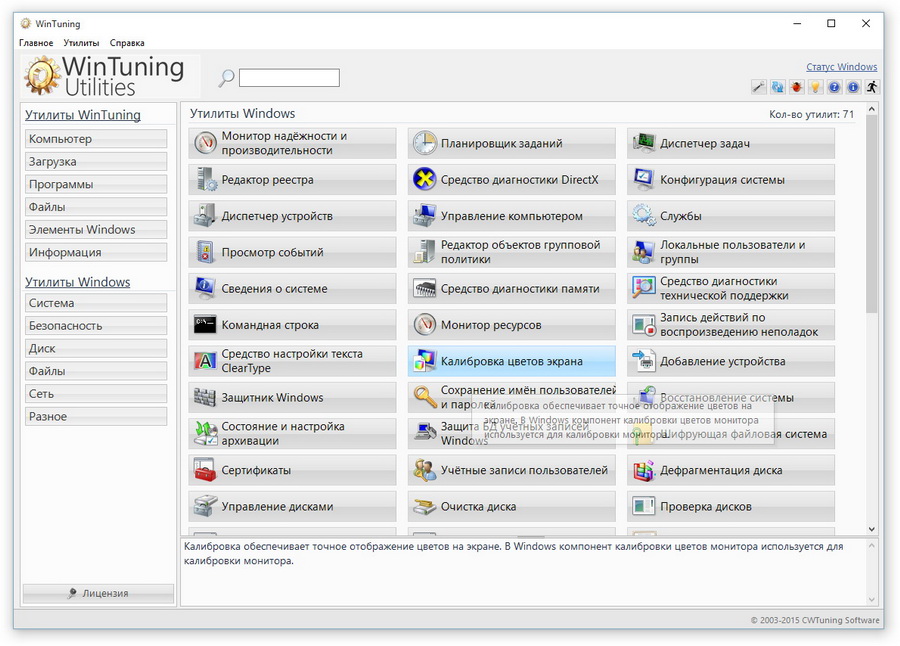Screen dimensions: 900x646
Task: Click the blue info icon
Action: (854, 87)
